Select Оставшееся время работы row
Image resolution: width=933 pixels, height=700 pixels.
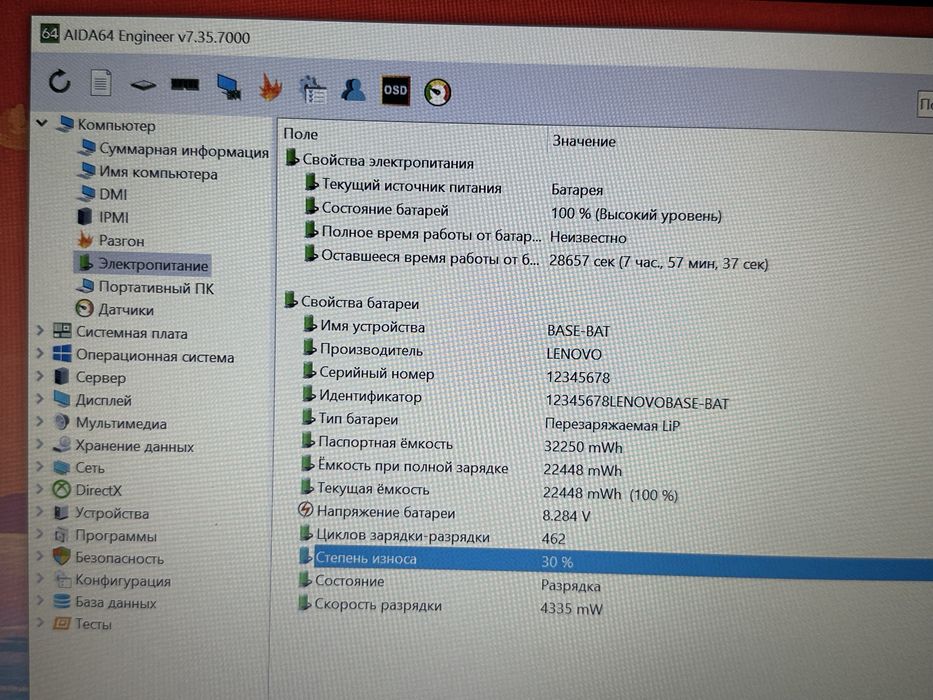[x=536, y=259]
